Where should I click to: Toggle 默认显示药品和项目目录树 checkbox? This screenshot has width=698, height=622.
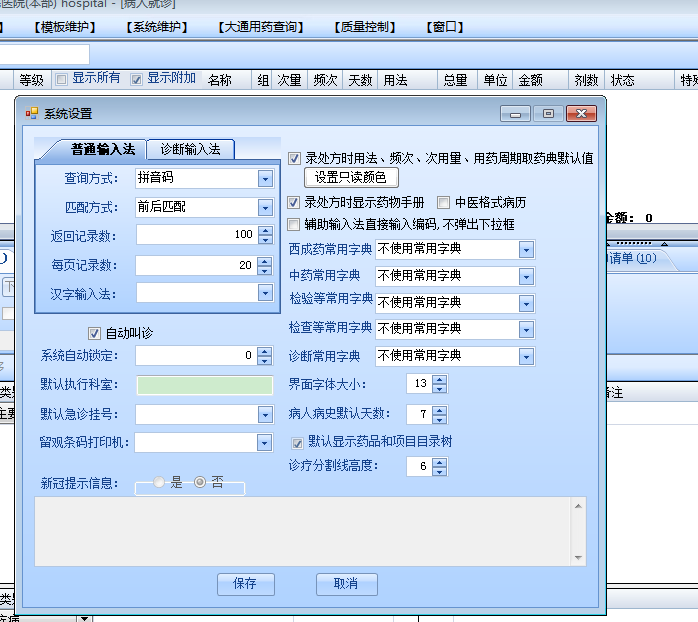tap(297, 443)
